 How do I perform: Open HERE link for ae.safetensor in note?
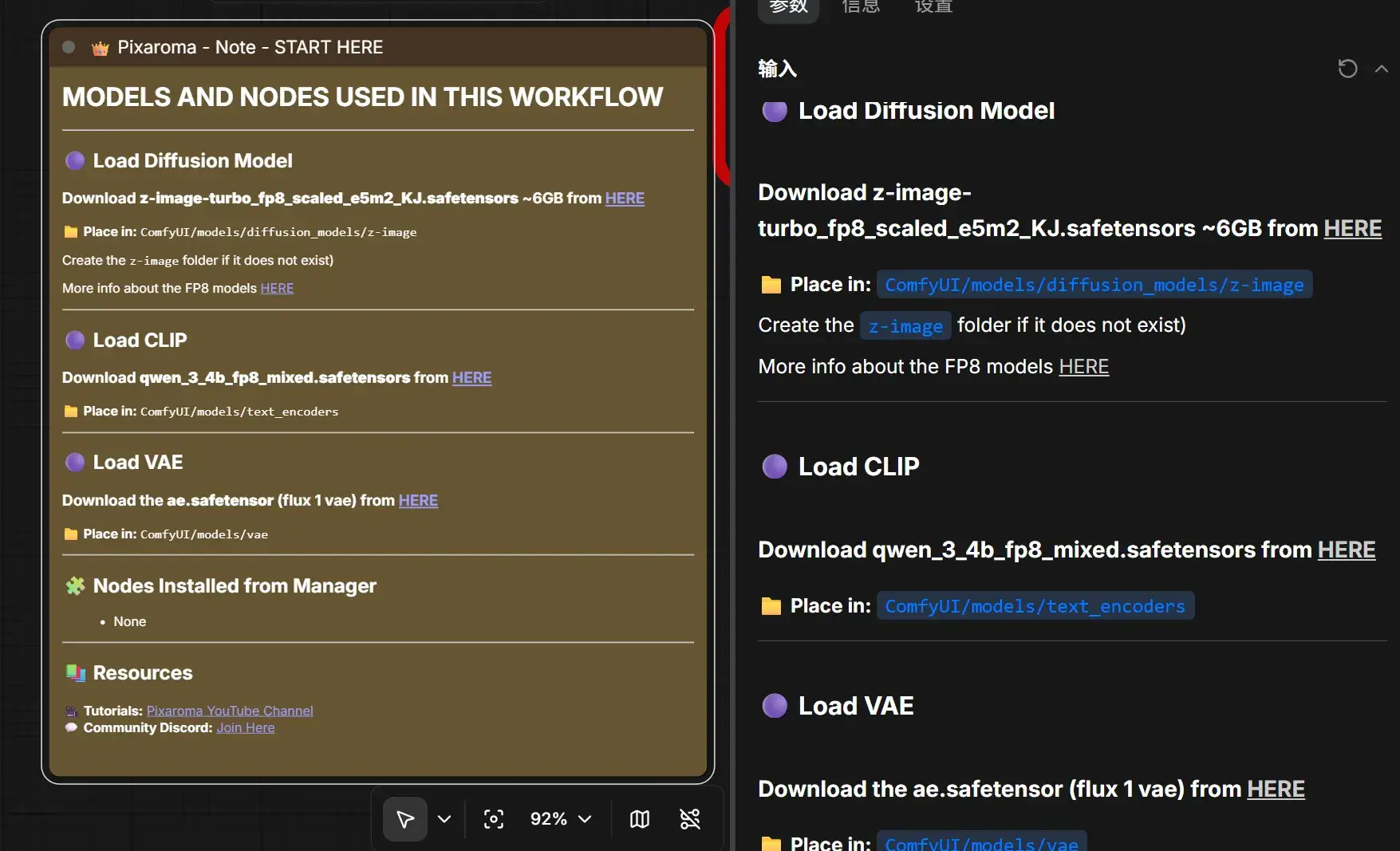tap(418, 500)
